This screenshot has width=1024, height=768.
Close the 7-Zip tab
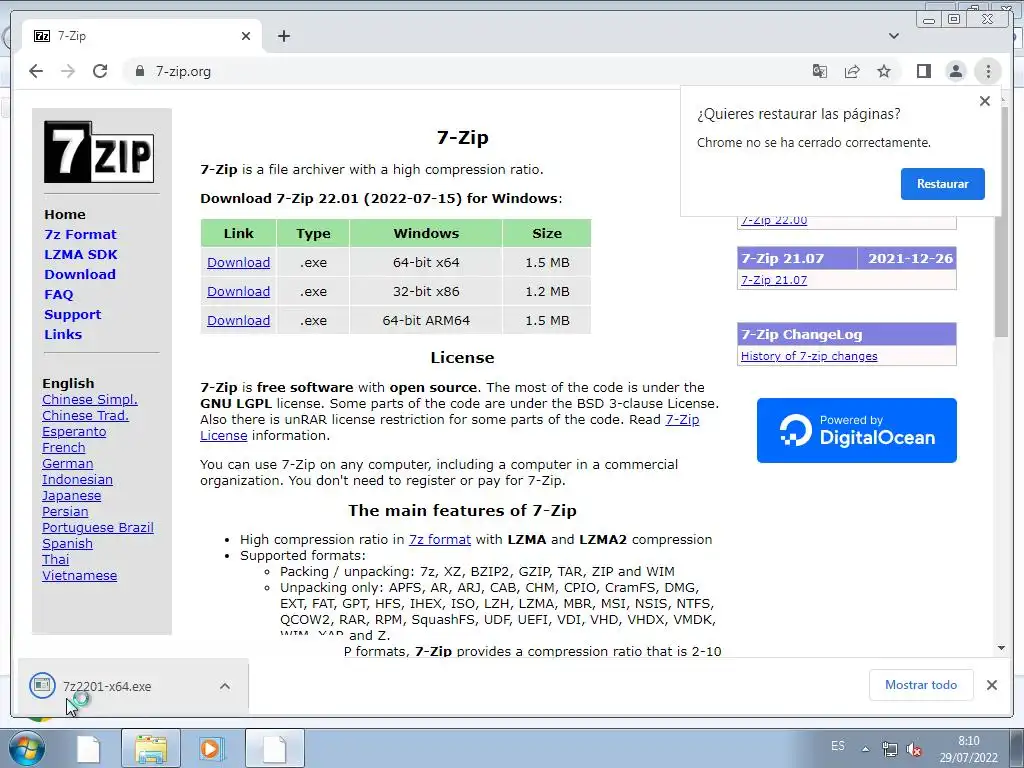coord(246,36)
